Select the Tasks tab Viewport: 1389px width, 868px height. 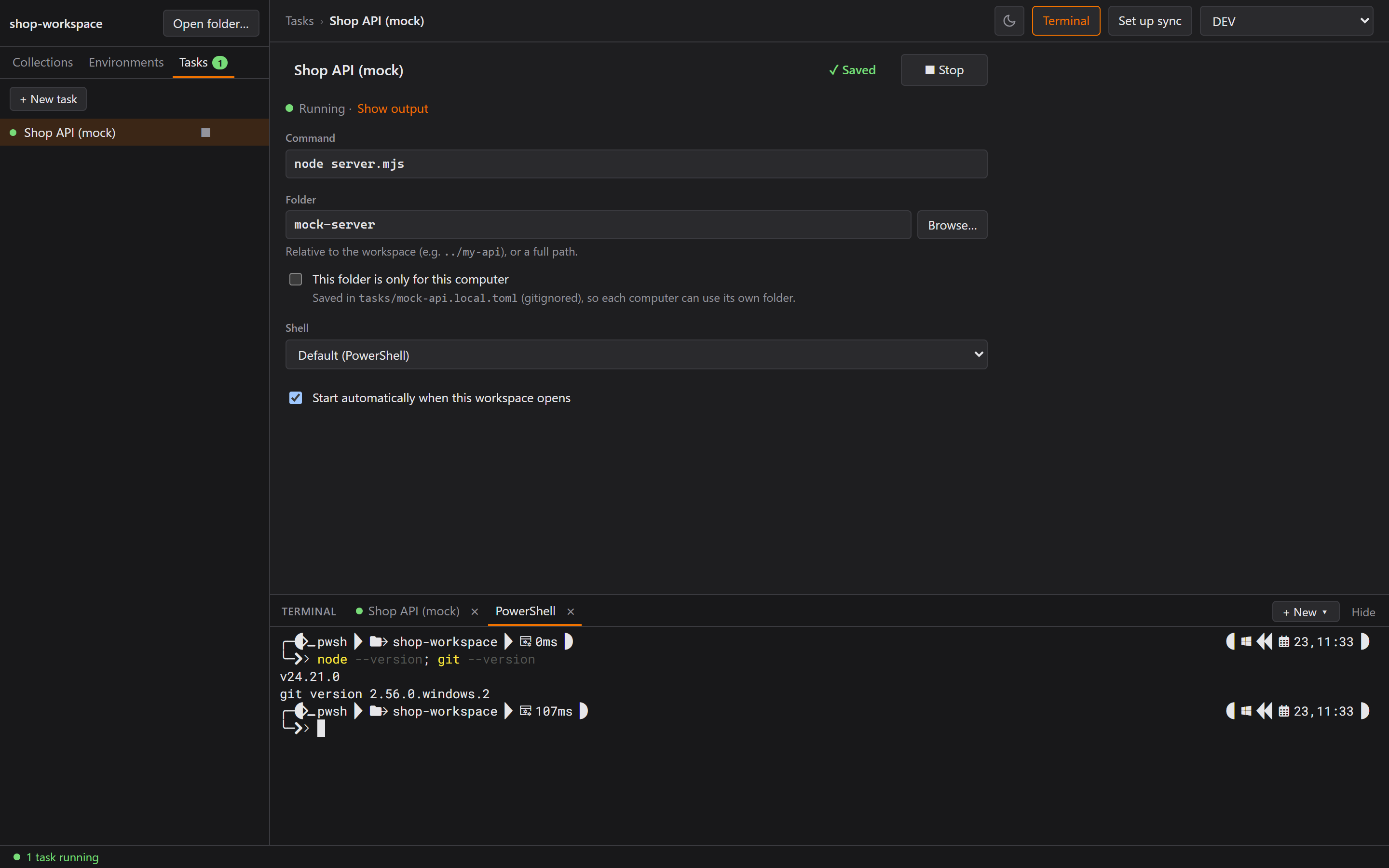click(203, 62)
